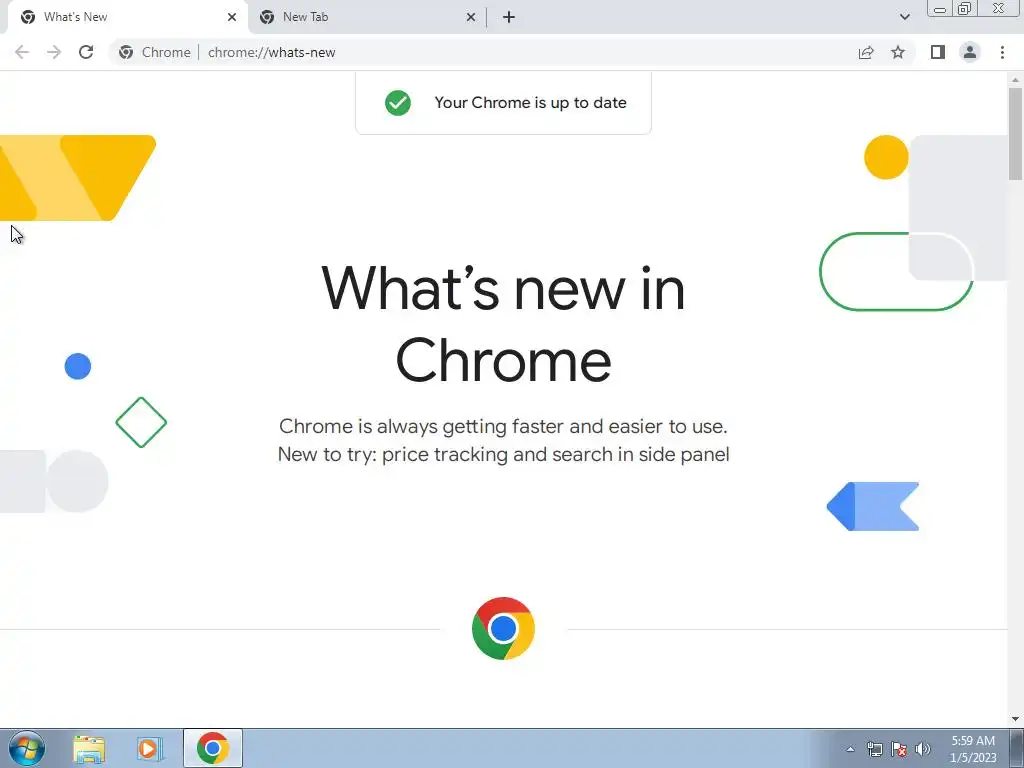The height and width of the screenshot is (768, 1024).
Task: Expand the tab search chevron
Action: point(904,17)
